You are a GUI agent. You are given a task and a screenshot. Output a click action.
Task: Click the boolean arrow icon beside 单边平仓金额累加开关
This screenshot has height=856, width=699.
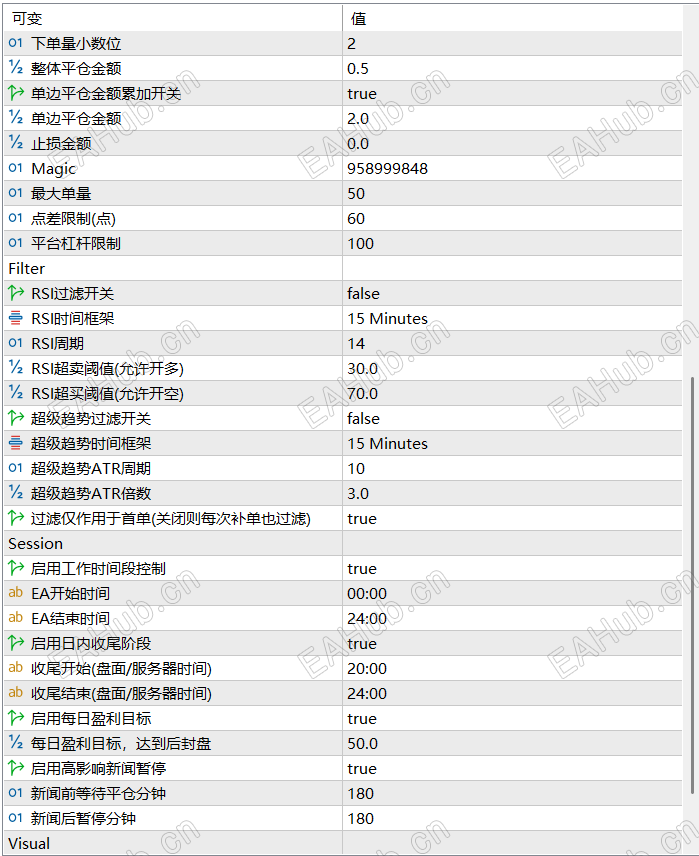(x=16, y=93)
